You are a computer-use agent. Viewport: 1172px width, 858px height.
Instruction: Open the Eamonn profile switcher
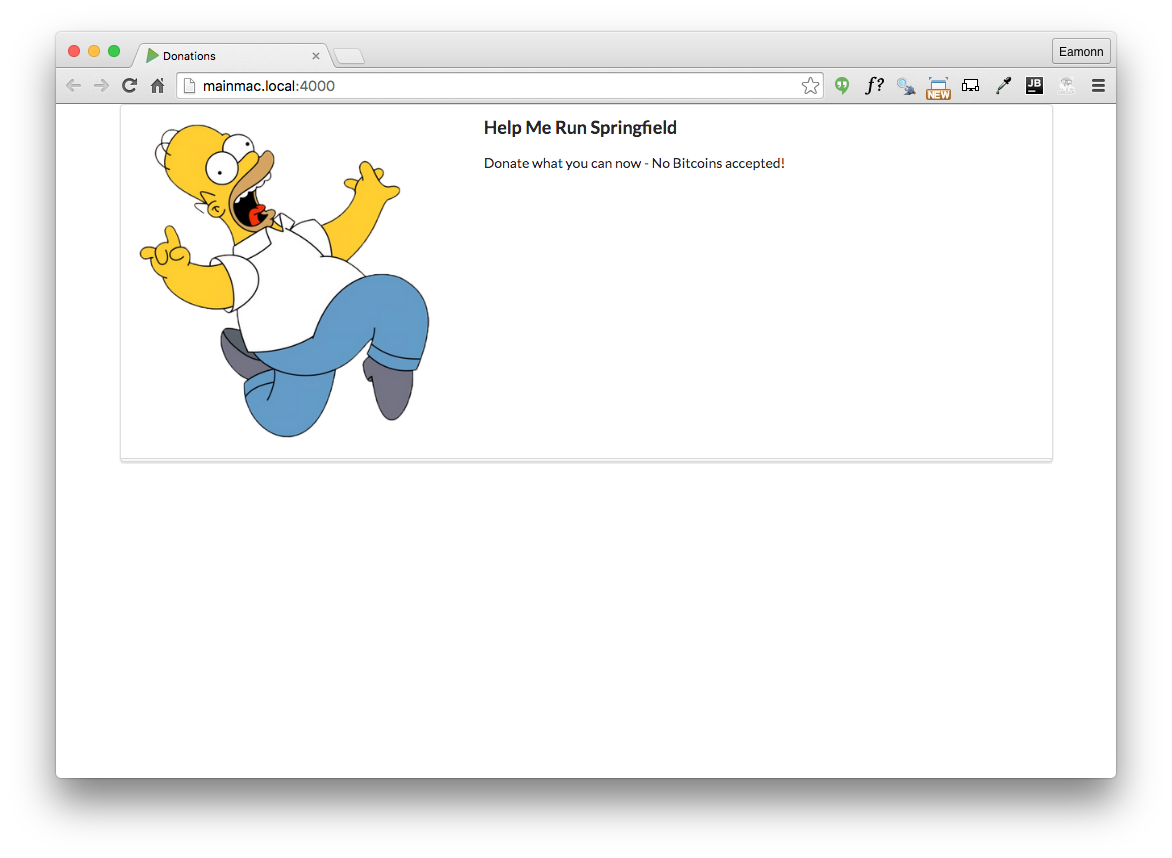[x=1081, y=52]
